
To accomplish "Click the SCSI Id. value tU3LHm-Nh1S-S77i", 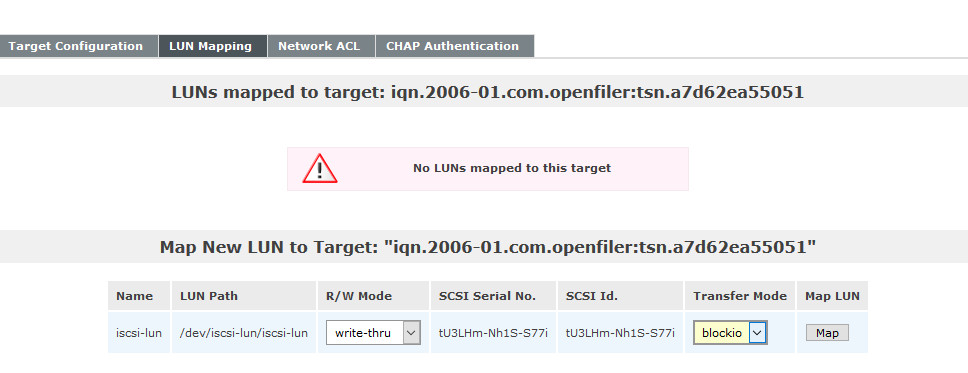I will [x=620, y=333].
